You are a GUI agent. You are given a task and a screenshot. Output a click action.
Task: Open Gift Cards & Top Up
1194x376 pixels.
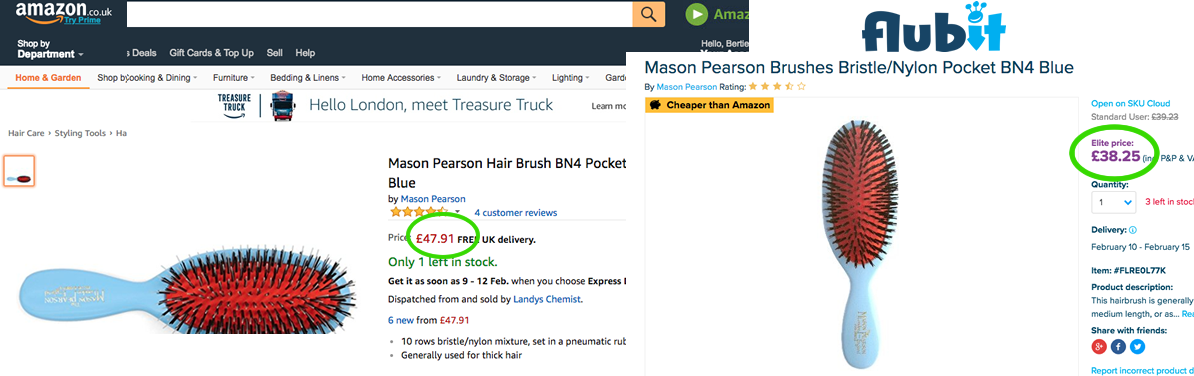click(212, 53)
